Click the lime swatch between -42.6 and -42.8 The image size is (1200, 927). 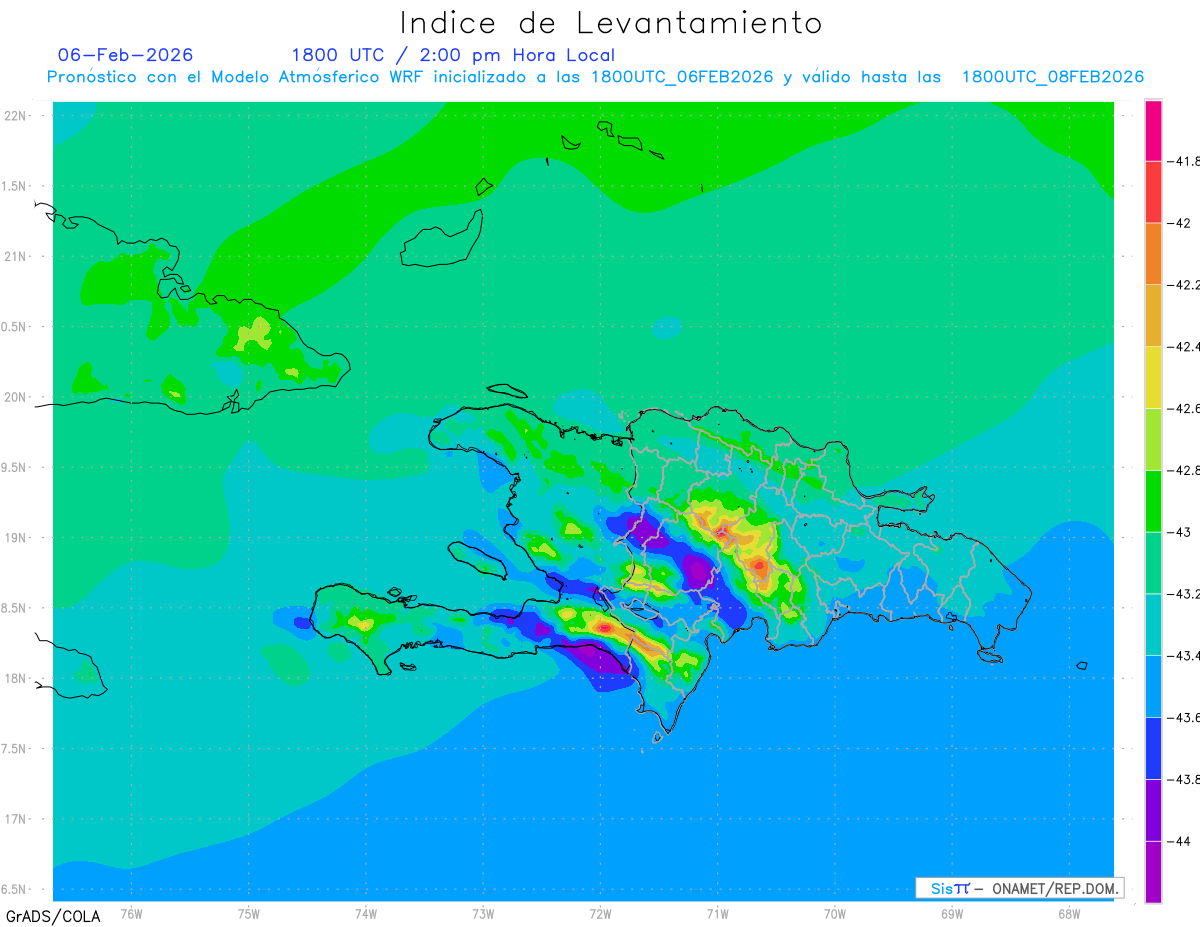1153,439
